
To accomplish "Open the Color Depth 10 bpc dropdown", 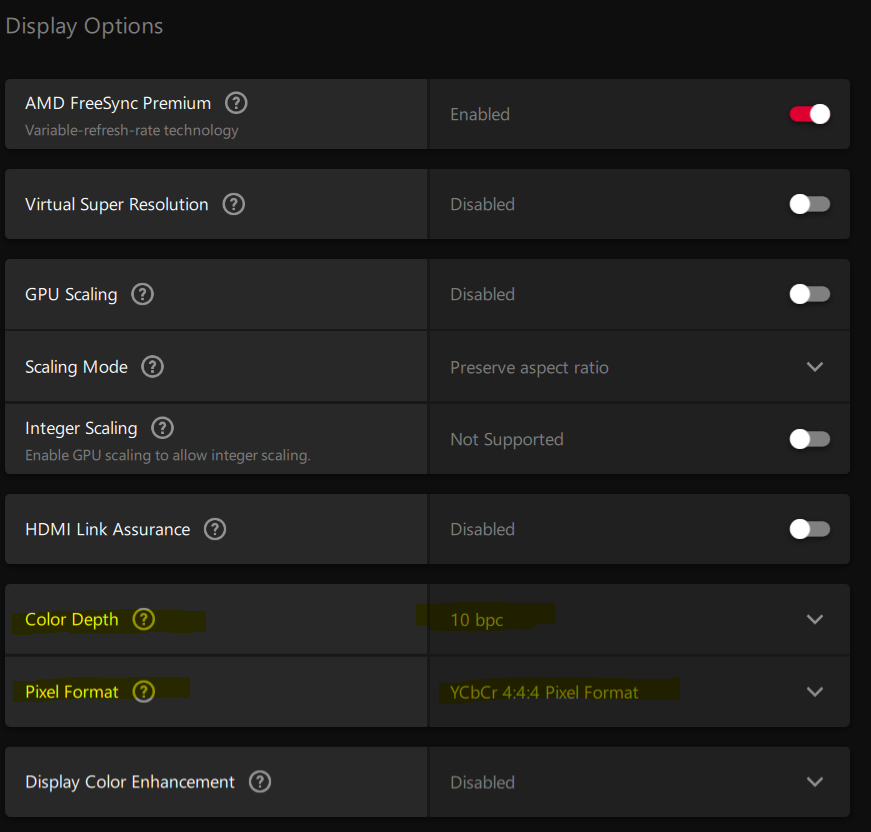I will pos(639,619).
